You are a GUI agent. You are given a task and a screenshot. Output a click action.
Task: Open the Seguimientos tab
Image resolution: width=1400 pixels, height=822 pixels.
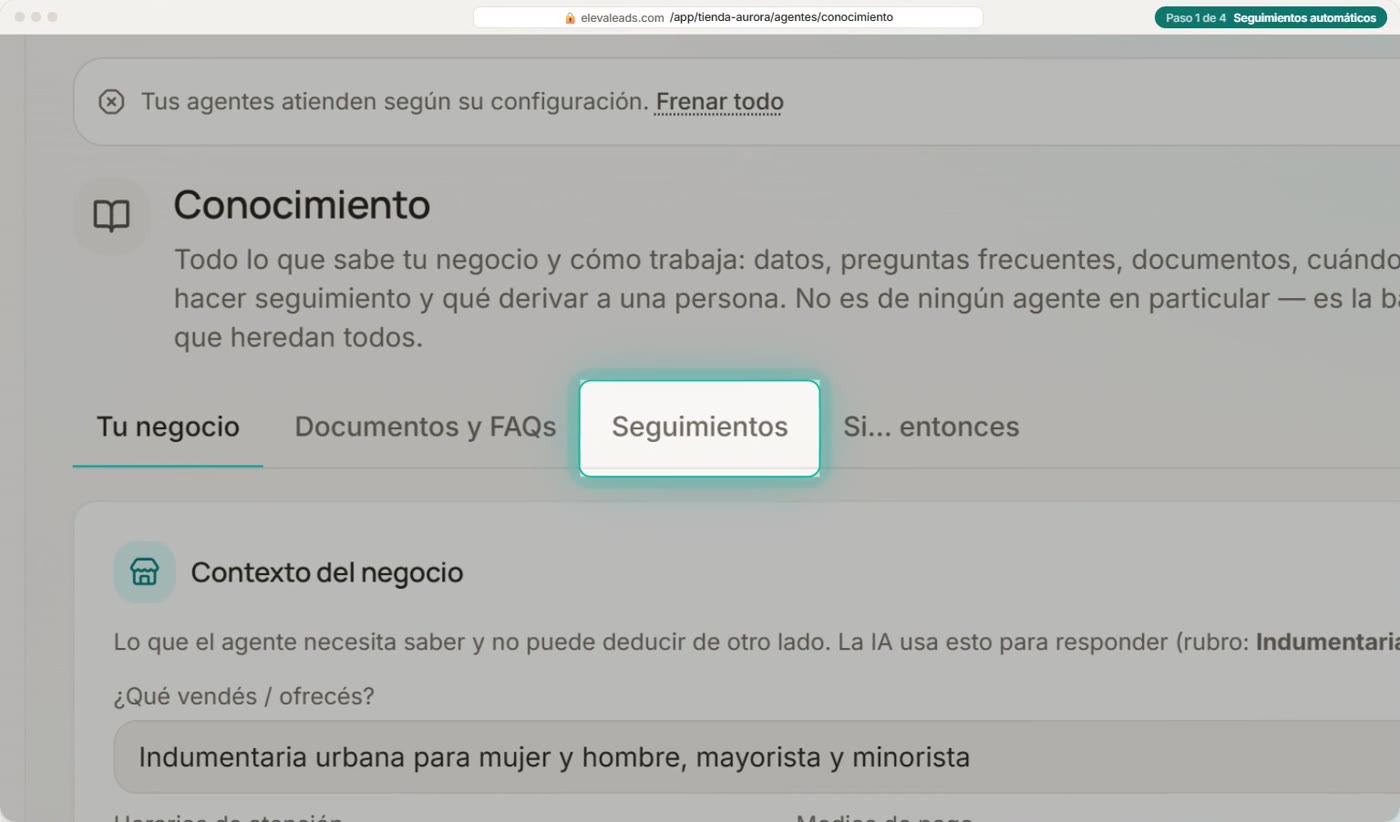699,428
